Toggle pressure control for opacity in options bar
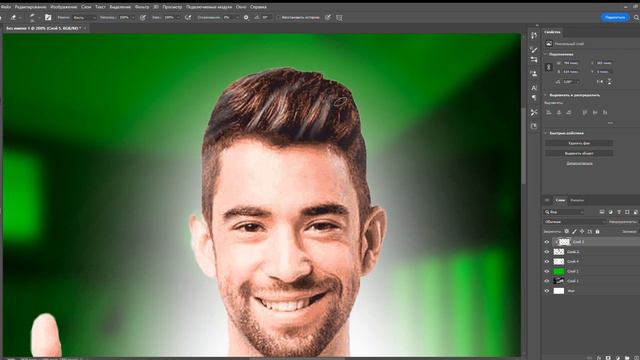This screenshot has height=360, width=640. click(x=142, y=18)
